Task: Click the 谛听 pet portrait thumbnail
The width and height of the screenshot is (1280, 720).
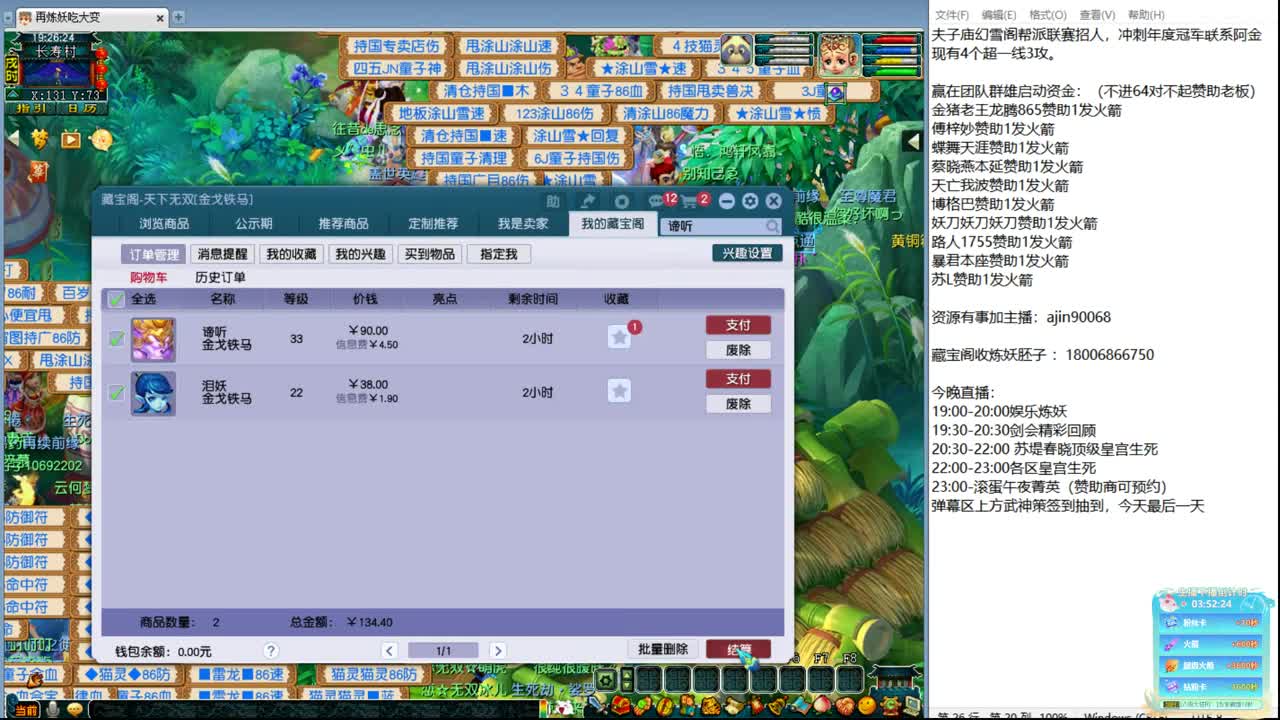Action: click(x=153, y=339)
